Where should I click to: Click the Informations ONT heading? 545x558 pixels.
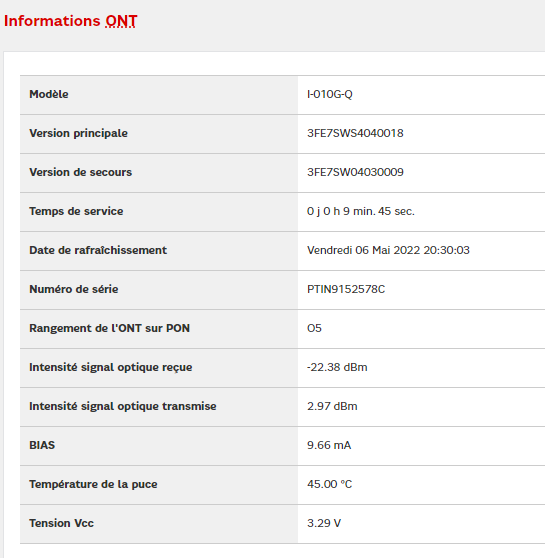point(70,21)
